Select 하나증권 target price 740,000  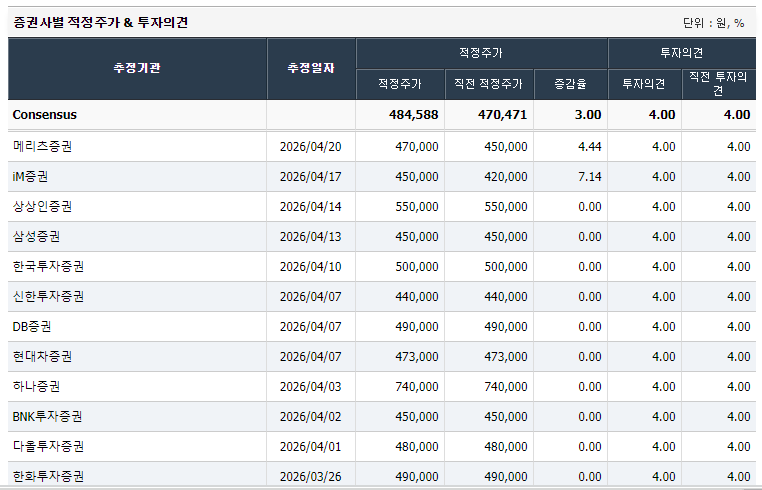417,387
